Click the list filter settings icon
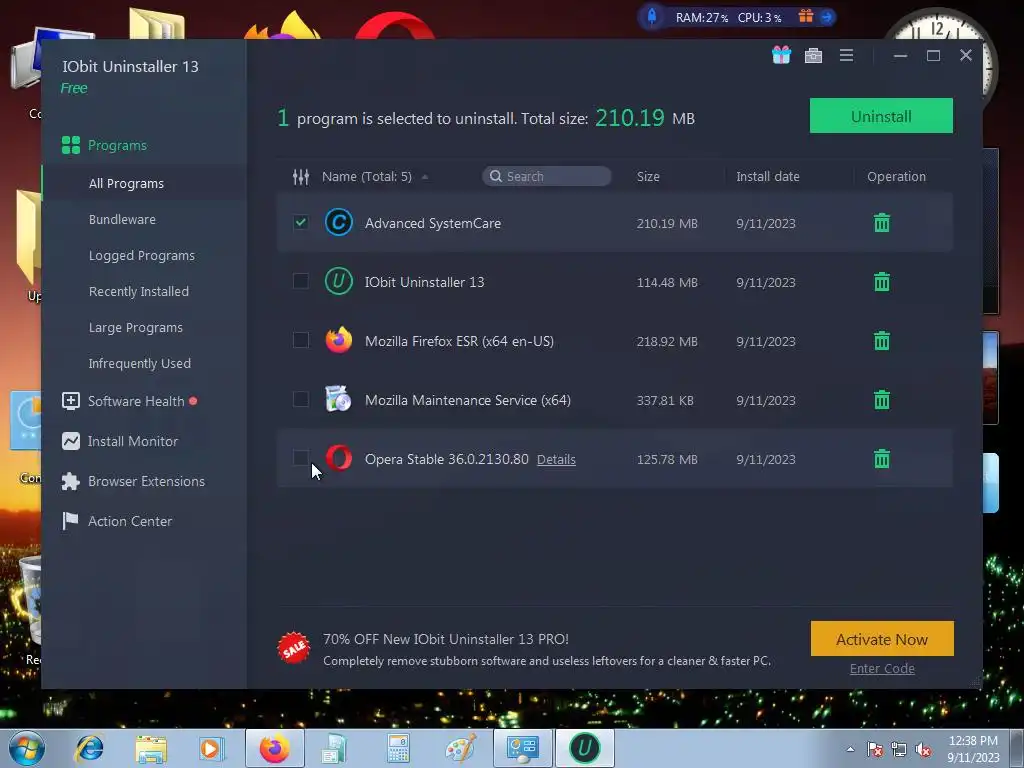Viewport: 1024px width, 768px height. (300, 176)
